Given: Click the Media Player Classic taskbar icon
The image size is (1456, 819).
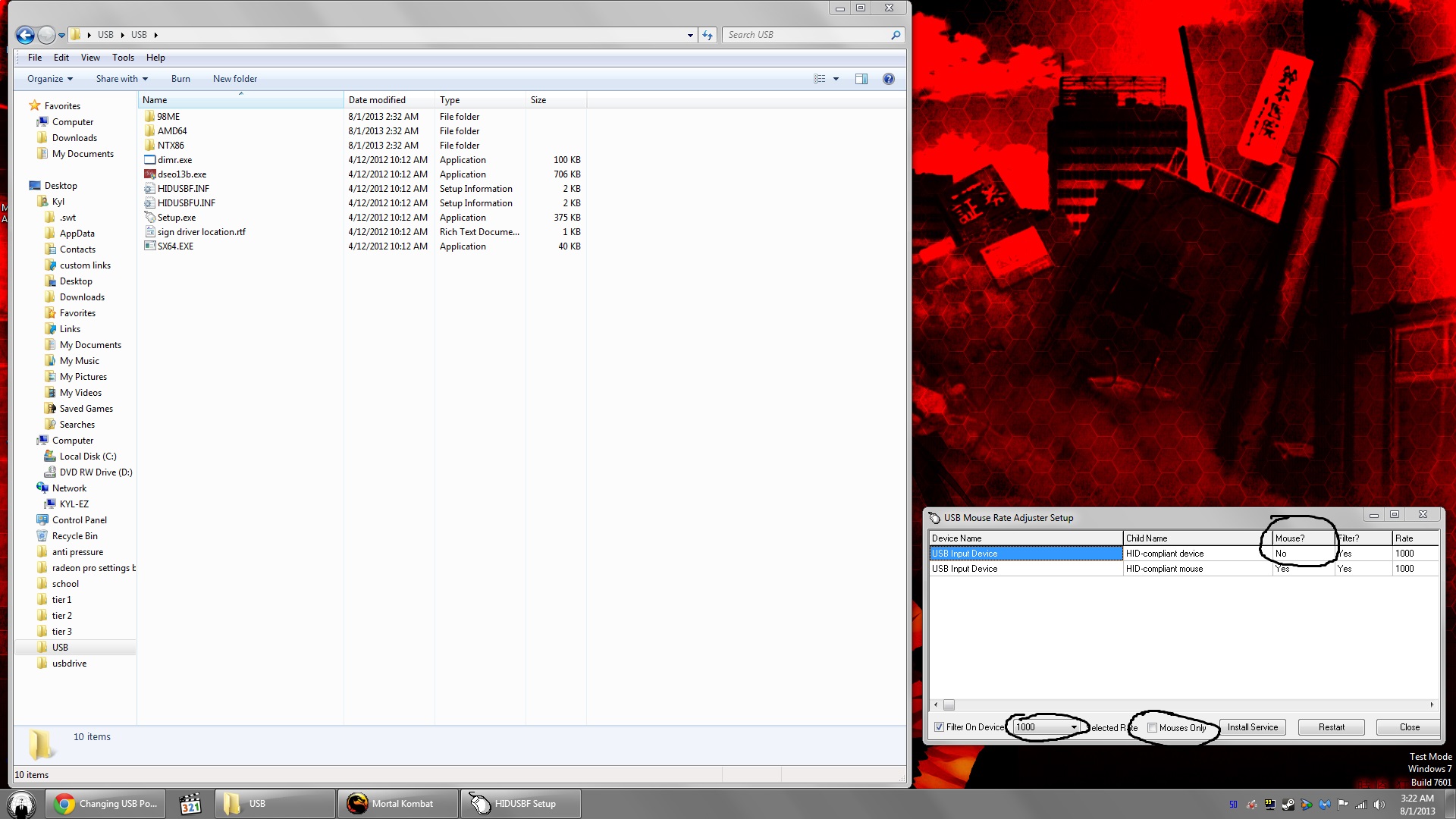Looking at the screenshot, I should pyautogui.click(x=190, y=804).
